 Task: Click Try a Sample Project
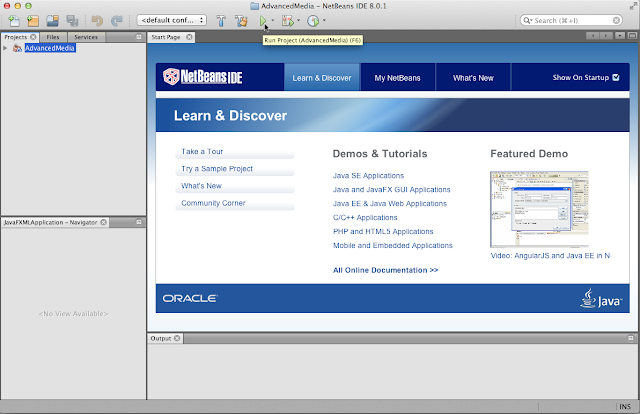coord(217,169)
